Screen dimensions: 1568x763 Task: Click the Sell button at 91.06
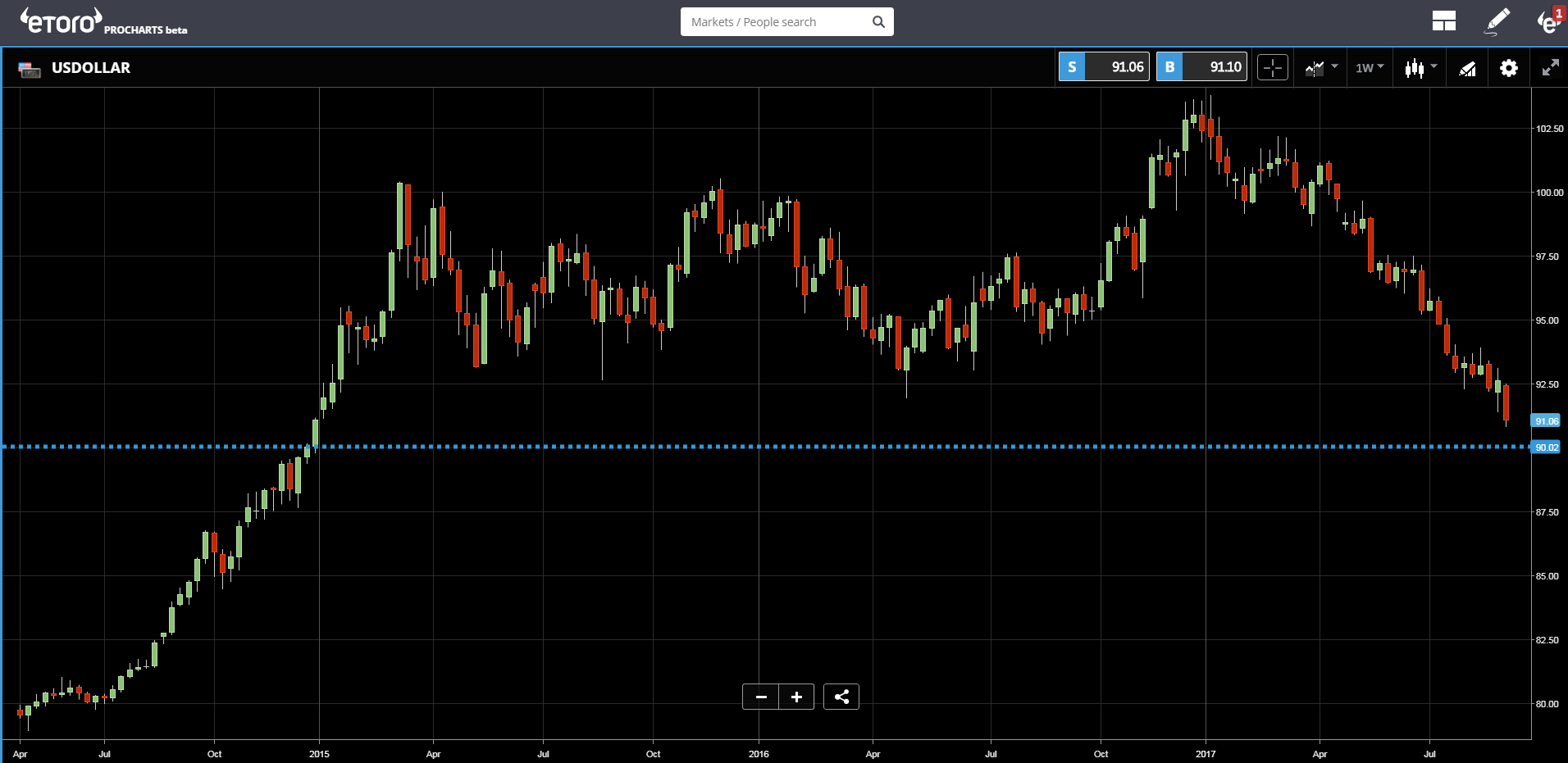[x=1104, y=67]
